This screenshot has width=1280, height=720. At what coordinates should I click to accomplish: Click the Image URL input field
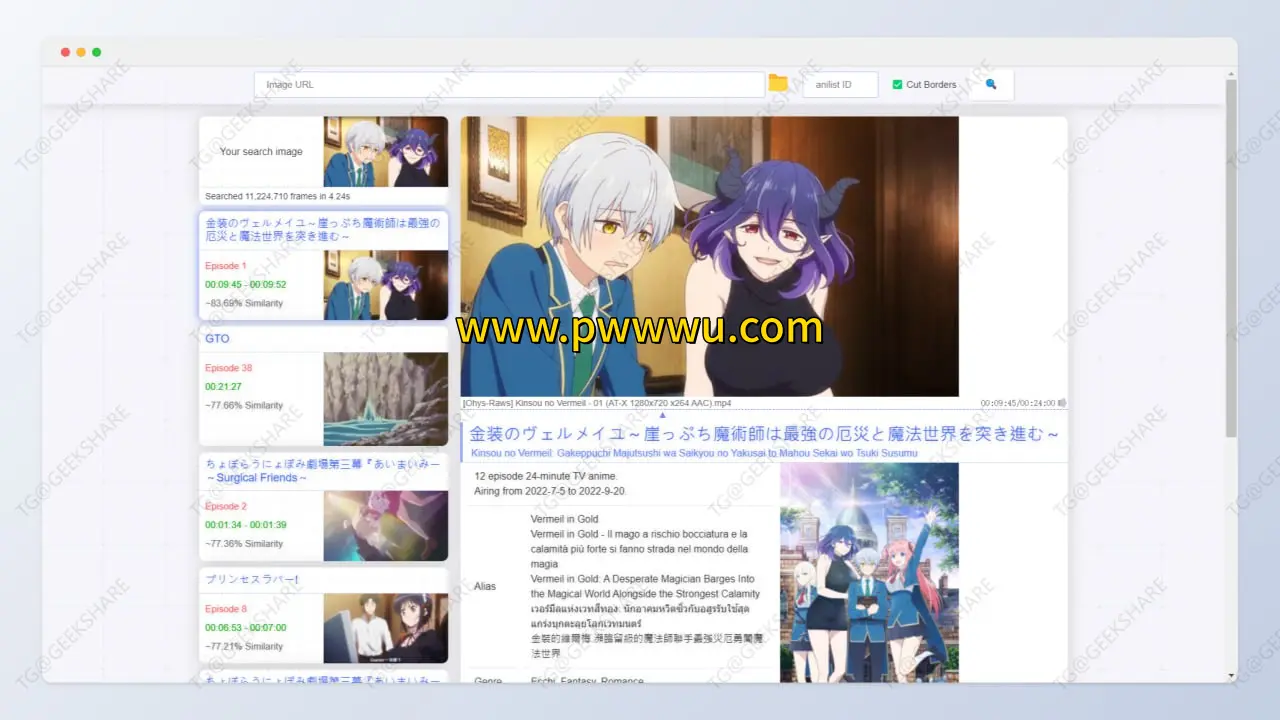509,85
